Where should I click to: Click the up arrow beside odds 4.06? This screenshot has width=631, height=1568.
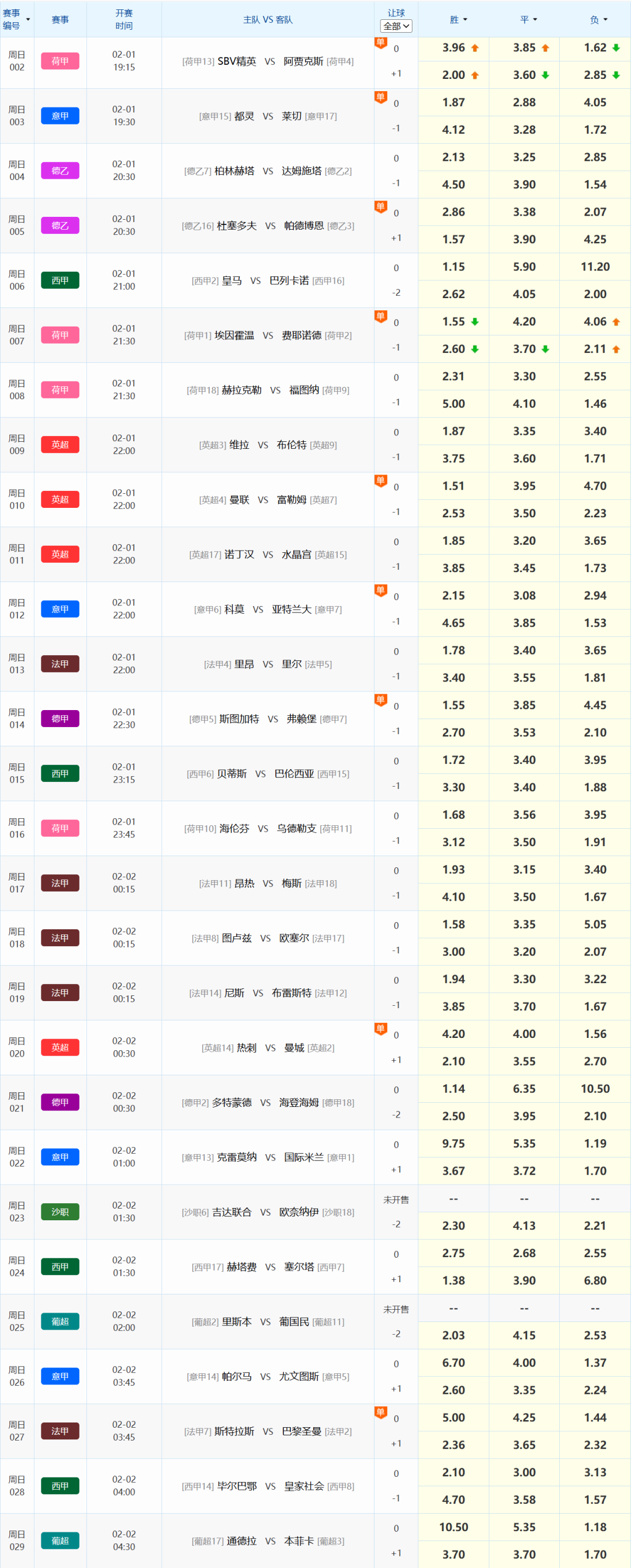pos(616,322)
